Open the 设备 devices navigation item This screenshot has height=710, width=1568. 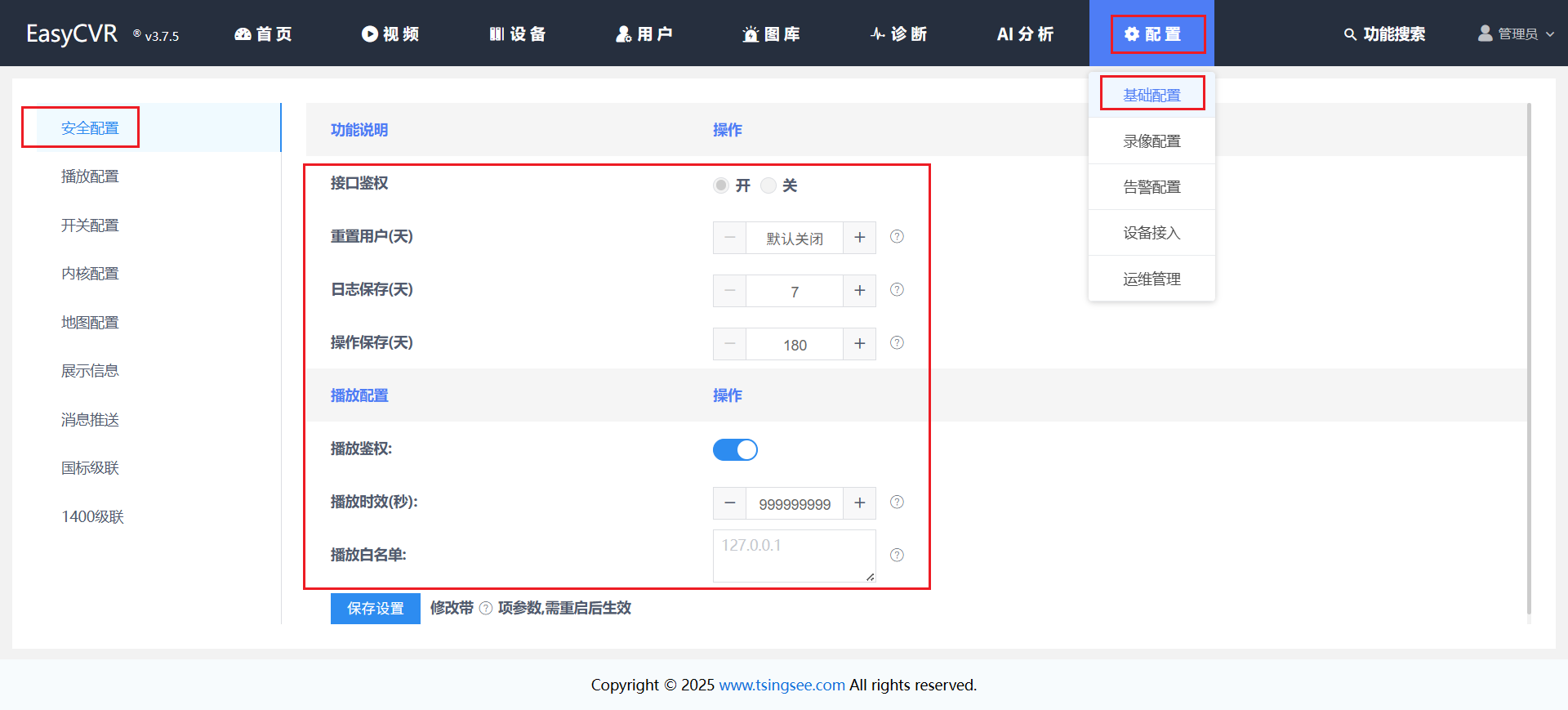[518, 33]
